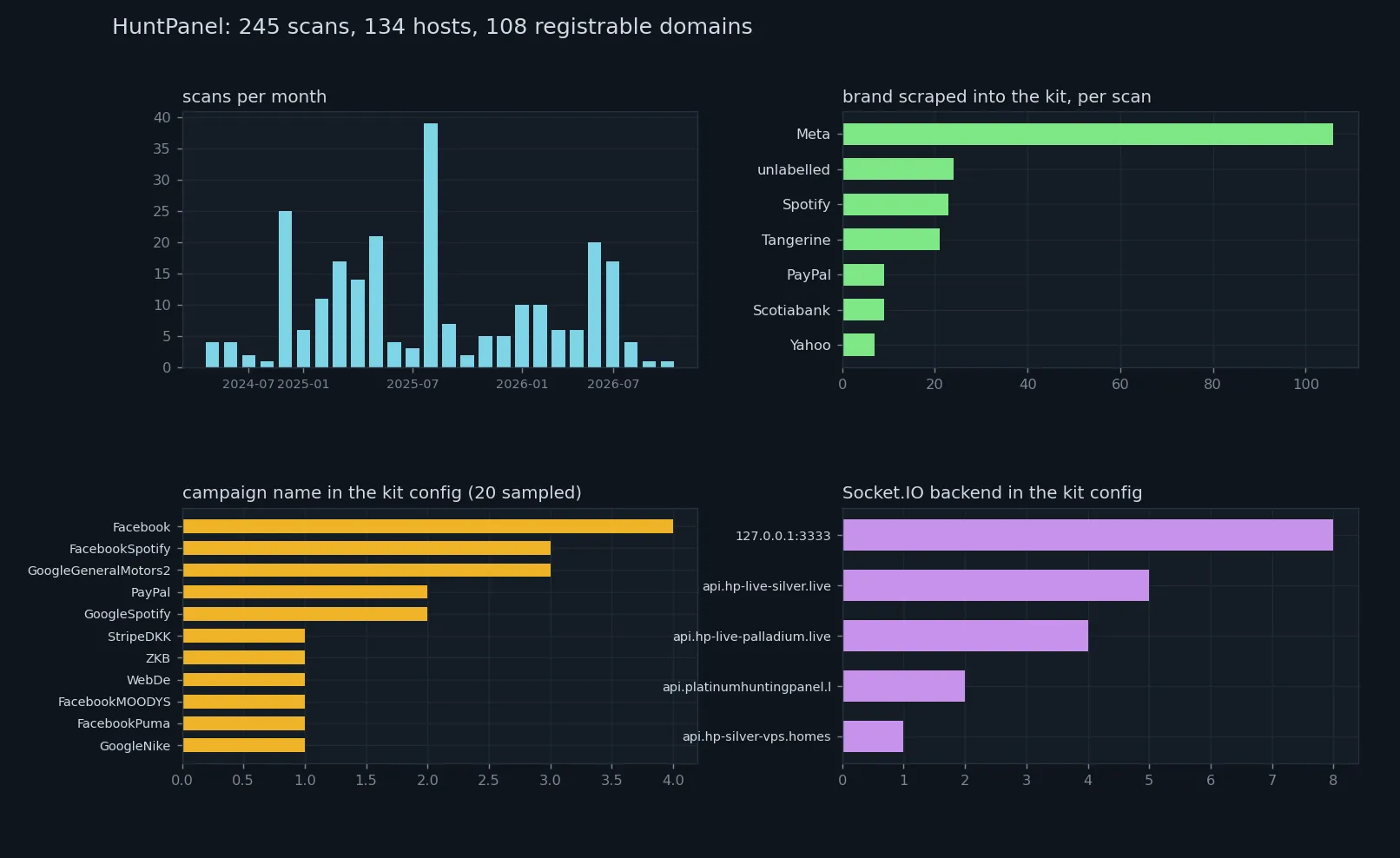Click the HuntPanel main heading text
The width and height of the screenshot is (1400, 858).
[432, 27]
